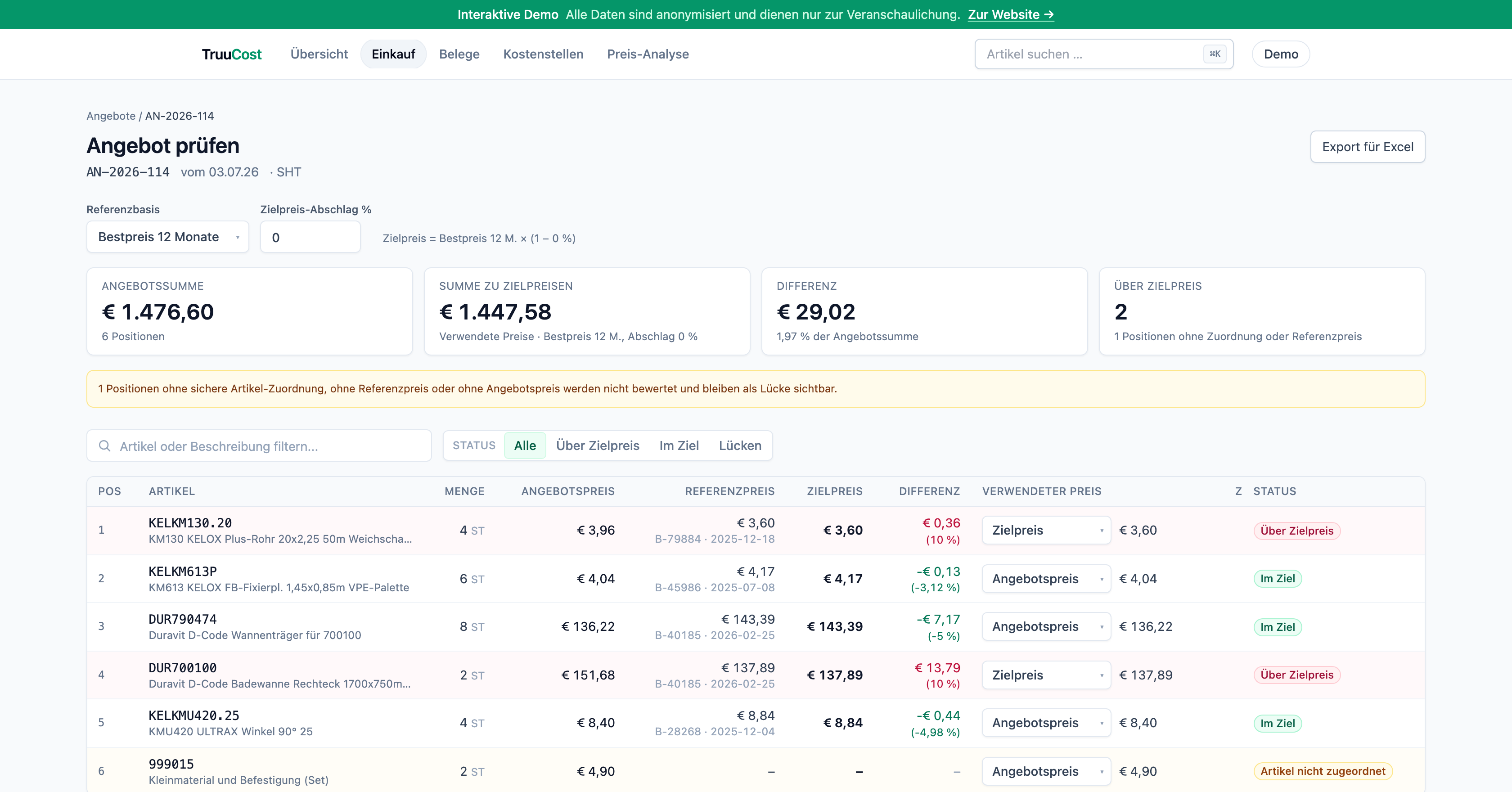Click description Duravit D-Code Wannenträger für 700100

(x=255, y=635)
